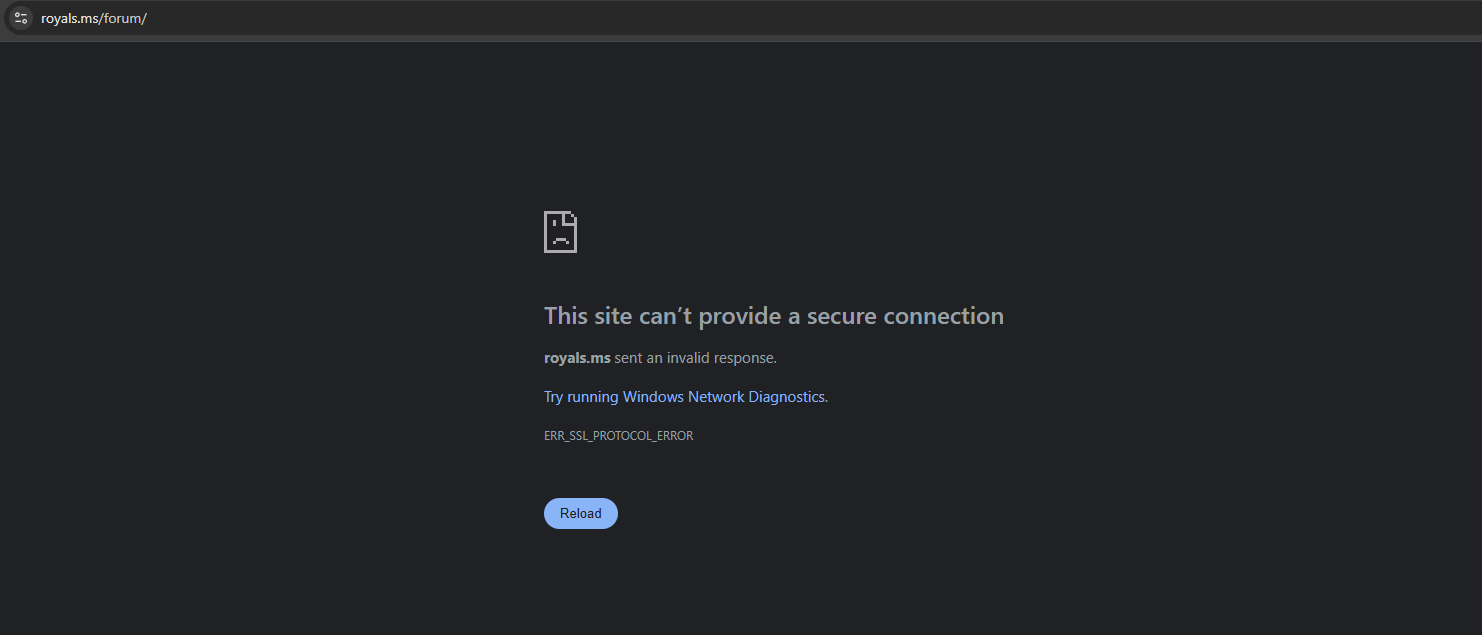Click the ERR_SSL_PROTOCOL_ERROR error code
1482x635 pixels.
click(x=618, y=436)
